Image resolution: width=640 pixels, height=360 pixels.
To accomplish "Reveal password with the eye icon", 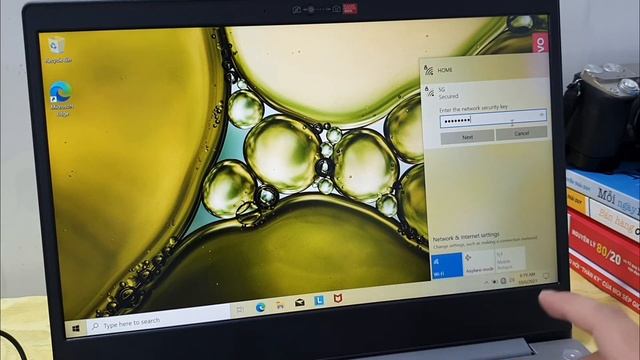I will tap(541, 115).
